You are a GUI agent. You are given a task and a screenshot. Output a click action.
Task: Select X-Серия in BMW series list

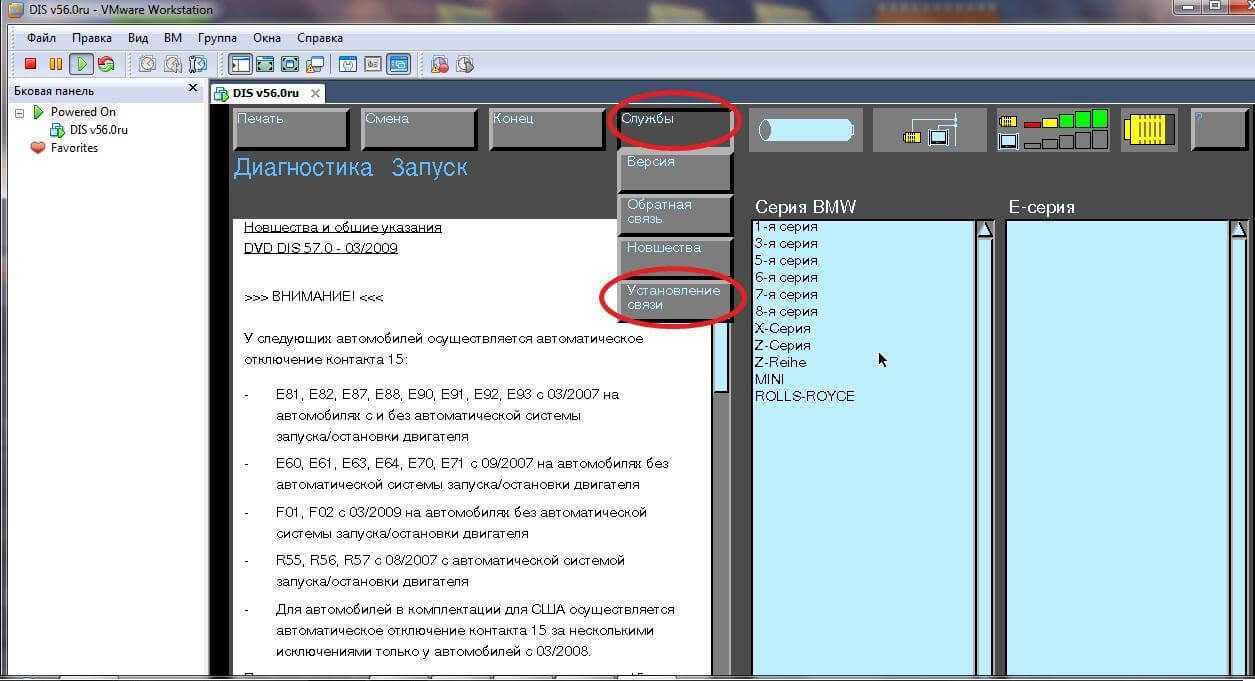[782, 328]
